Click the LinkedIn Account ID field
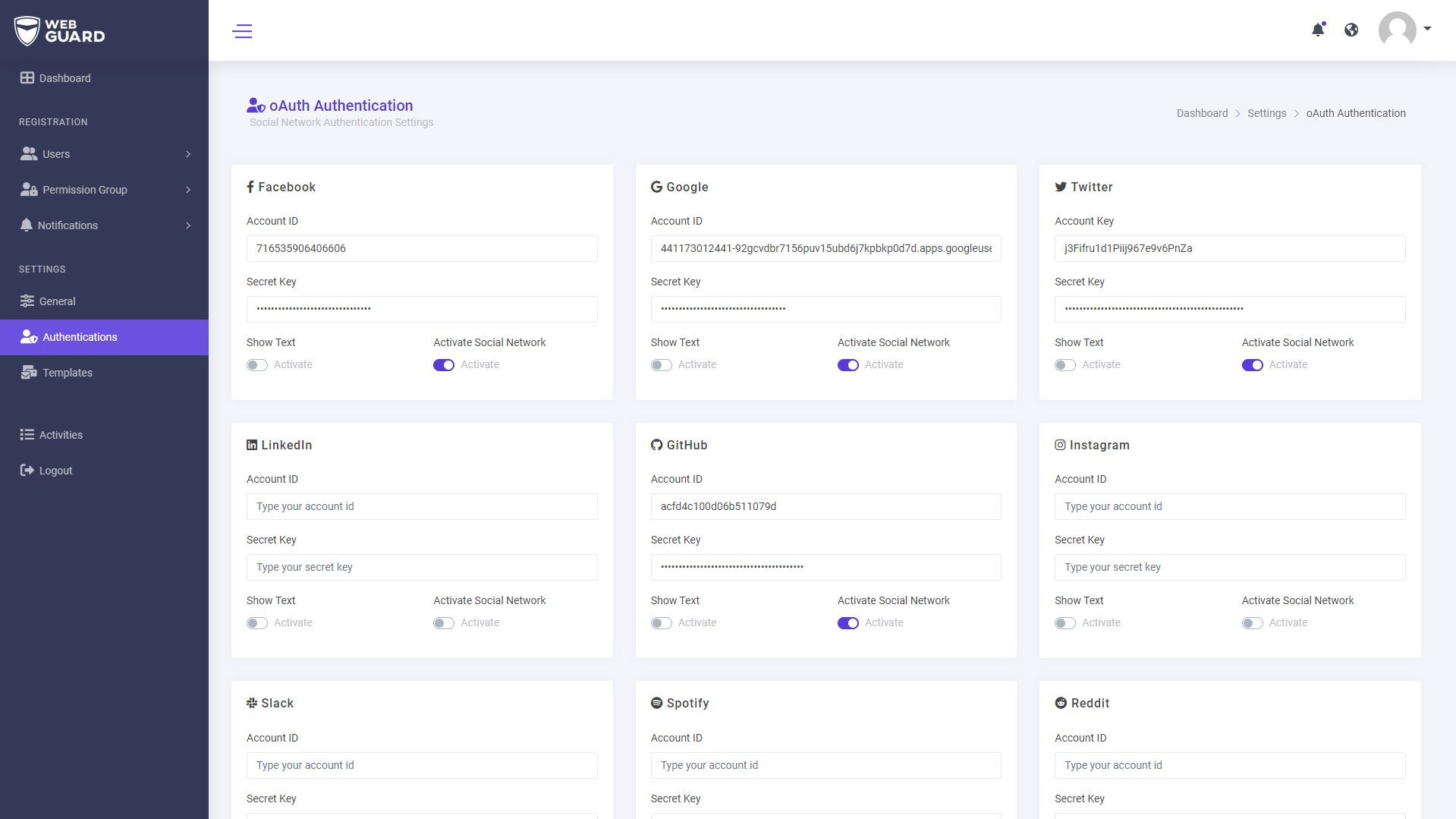The image size is (1456, 819). click(x=422, y=507)
